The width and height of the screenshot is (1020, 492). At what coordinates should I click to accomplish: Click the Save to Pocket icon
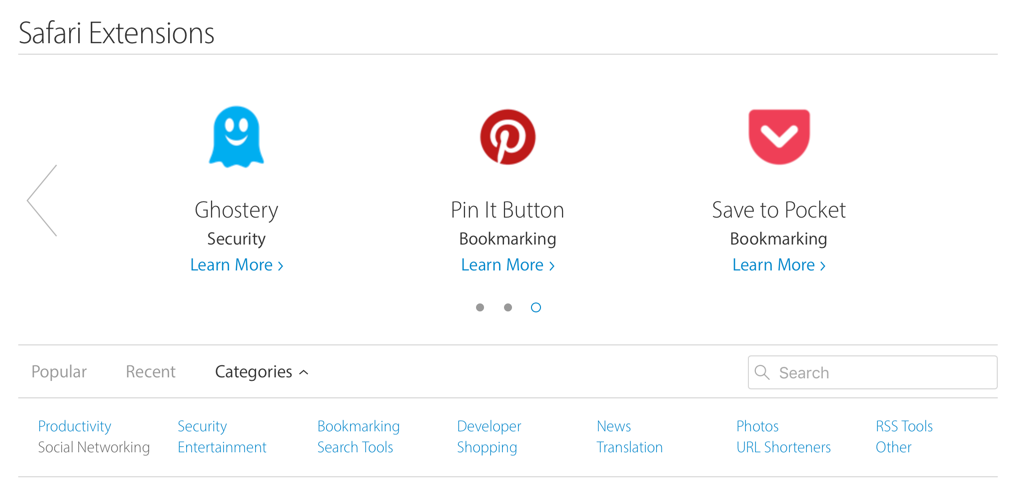779,136
